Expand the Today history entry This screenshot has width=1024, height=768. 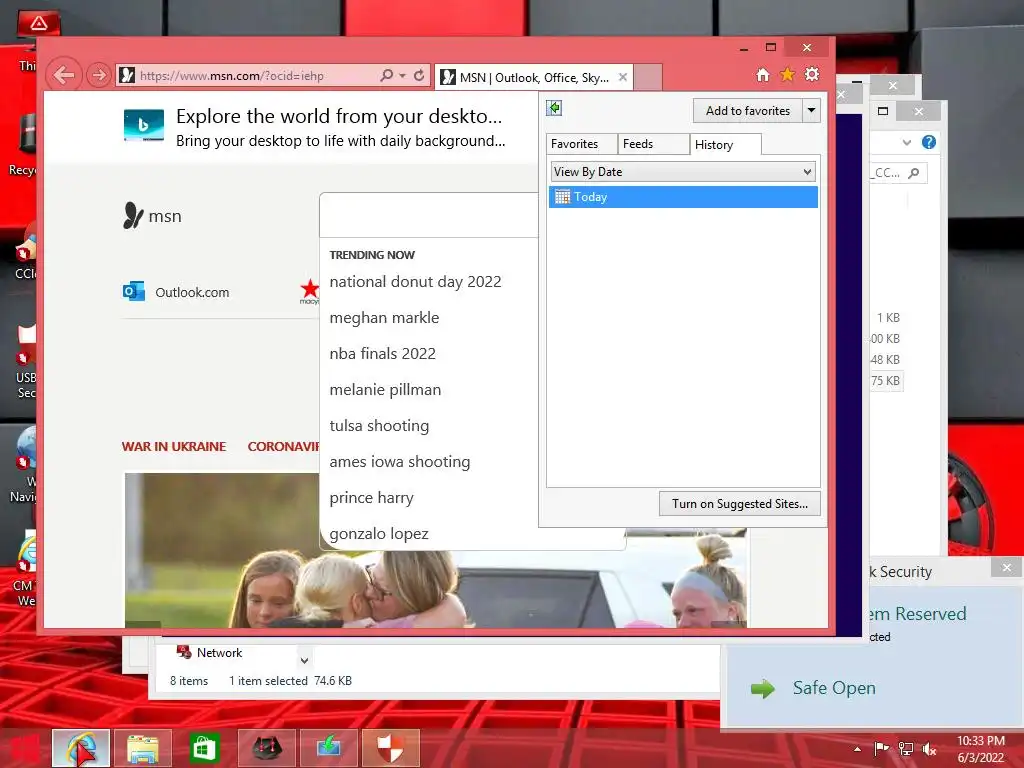pyautogui.click(x=683, y=197)
